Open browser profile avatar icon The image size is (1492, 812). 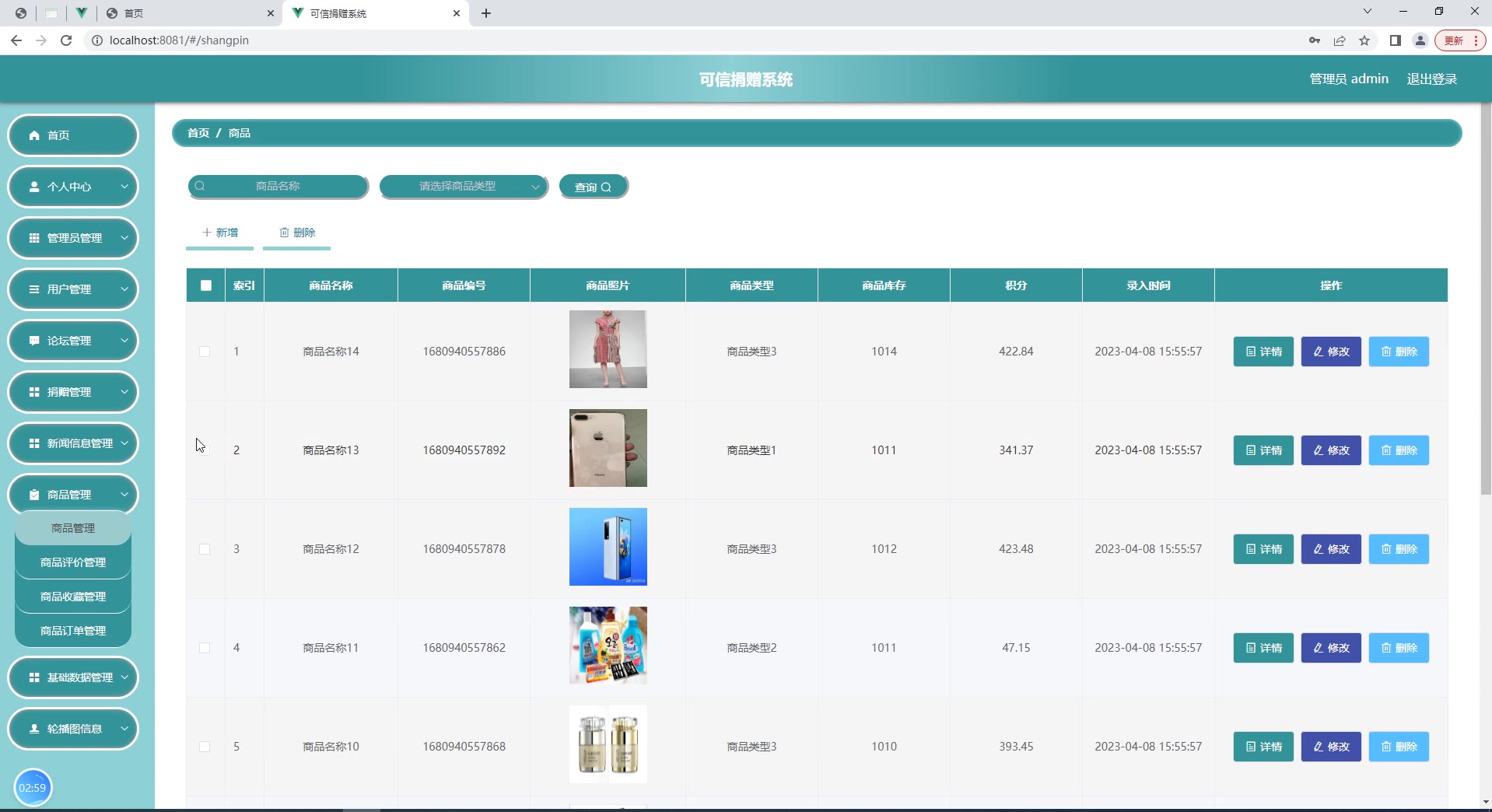point(1420,40)
